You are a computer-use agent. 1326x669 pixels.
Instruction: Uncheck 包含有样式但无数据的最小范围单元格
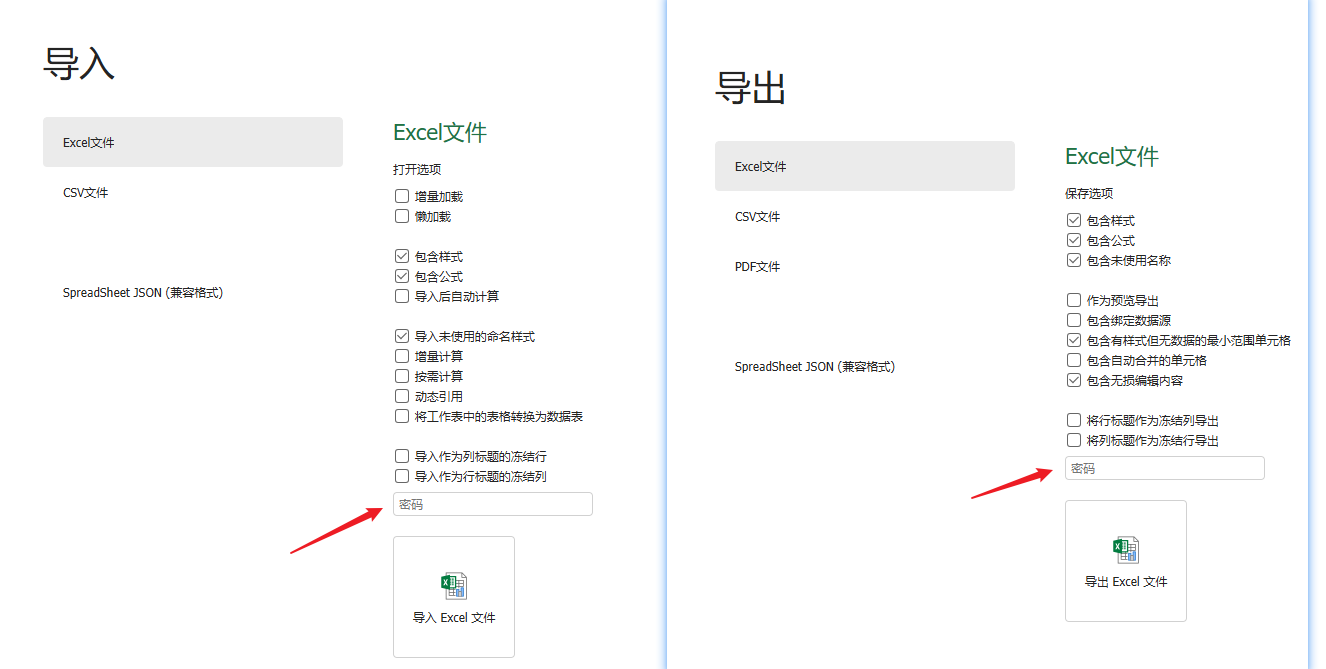pyautogui.click(x=1074, y=340)
